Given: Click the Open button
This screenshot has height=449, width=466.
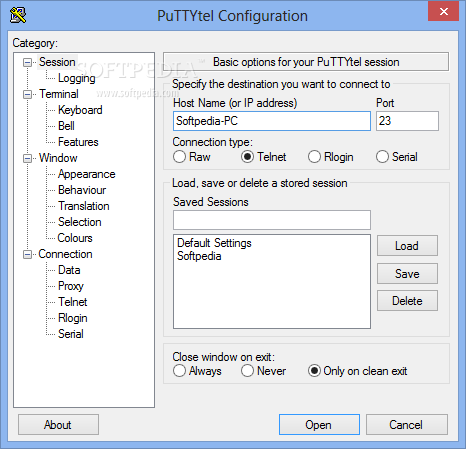Looking at the screenshot, I should [x=319, y=425].
